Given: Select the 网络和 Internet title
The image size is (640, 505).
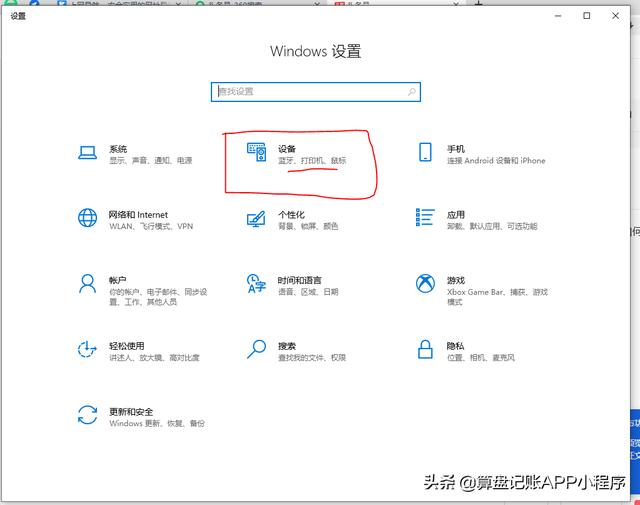Looking at the screenshot, I should tap(138, 215).
